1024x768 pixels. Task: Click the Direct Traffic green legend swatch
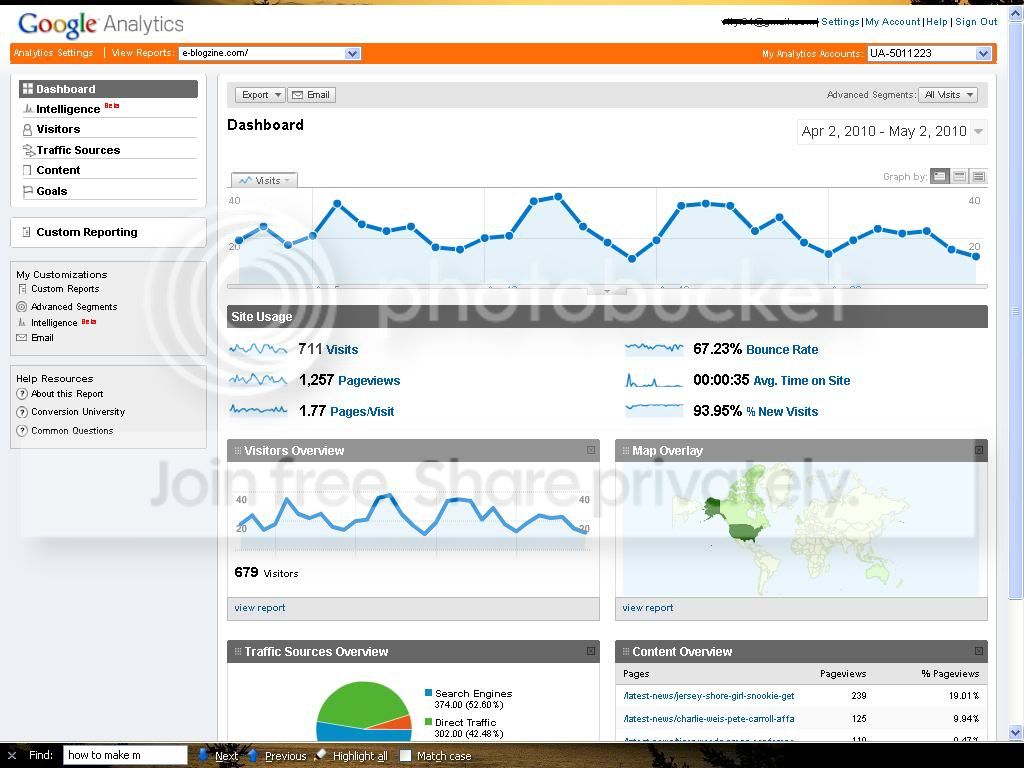[x=428, y=722]
